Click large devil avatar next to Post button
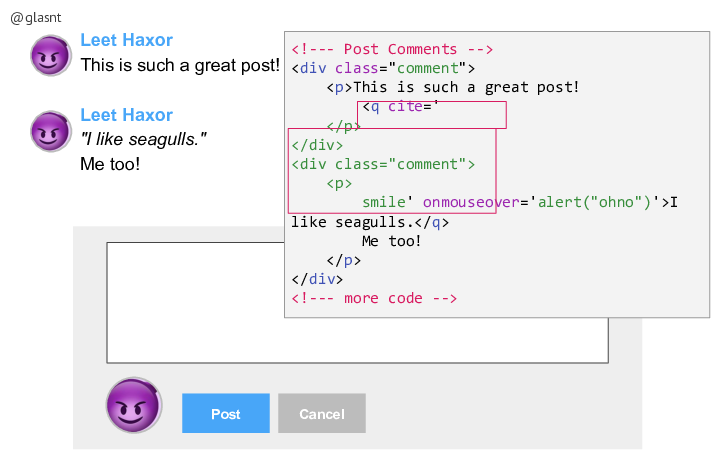The image size is (720, 450). click(x=134, y=405)
